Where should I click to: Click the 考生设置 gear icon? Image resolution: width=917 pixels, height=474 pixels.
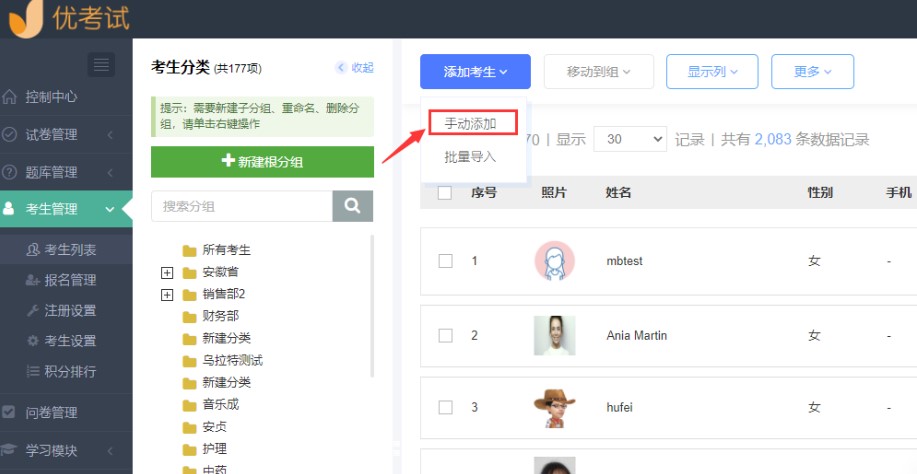33,341
